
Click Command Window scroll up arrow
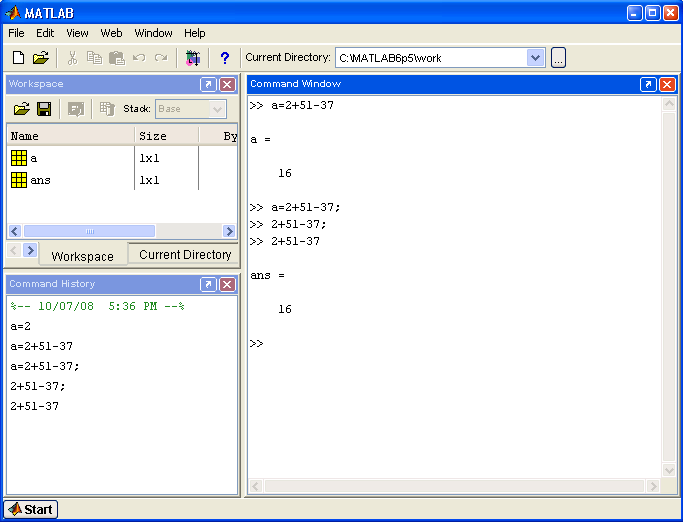pos(669,104)
